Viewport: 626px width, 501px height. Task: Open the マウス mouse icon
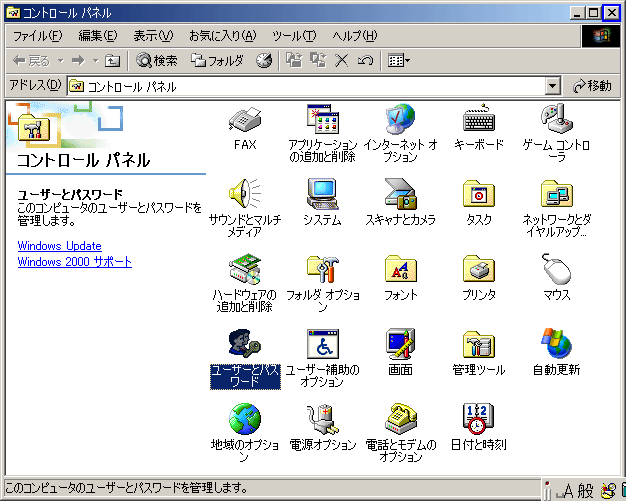(557, 268)
